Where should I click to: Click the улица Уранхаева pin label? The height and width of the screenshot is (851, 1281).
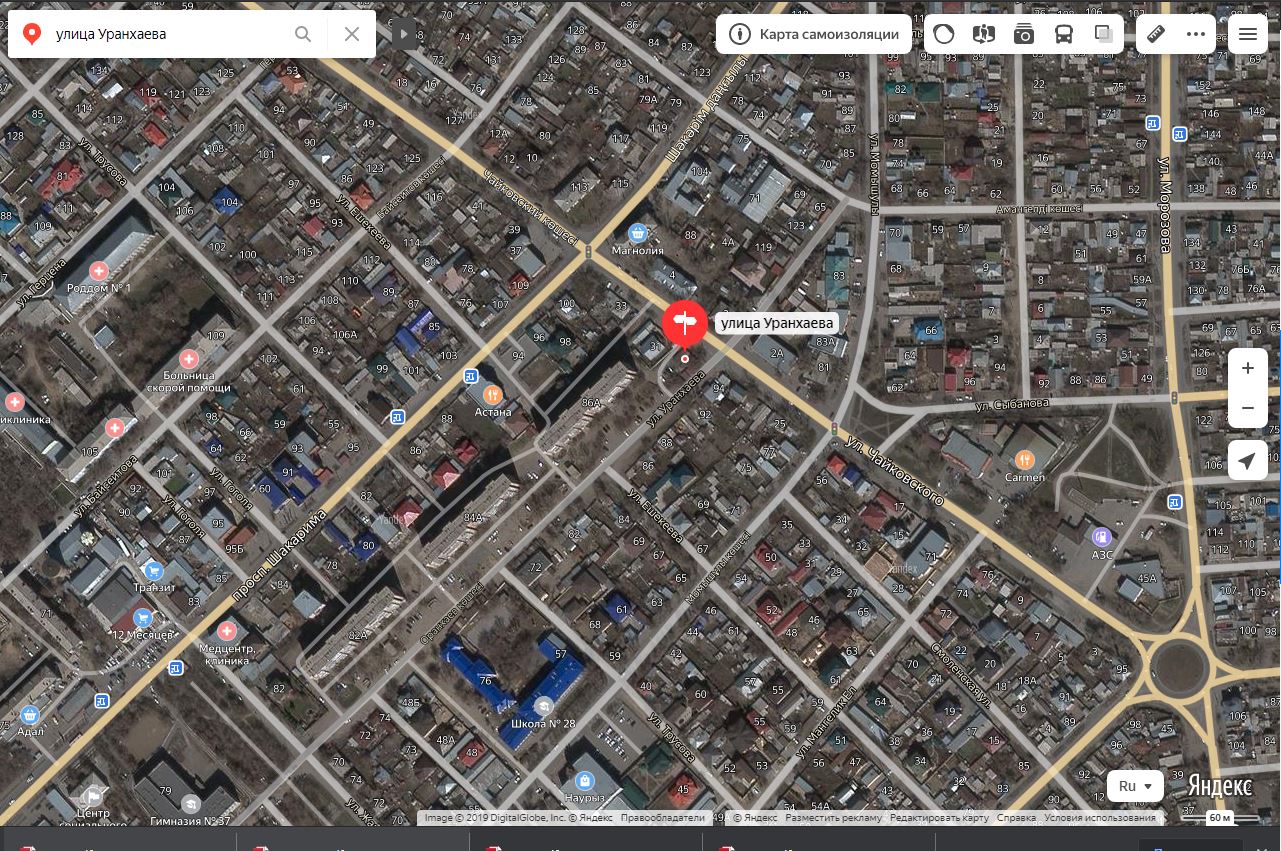[777, 322]
